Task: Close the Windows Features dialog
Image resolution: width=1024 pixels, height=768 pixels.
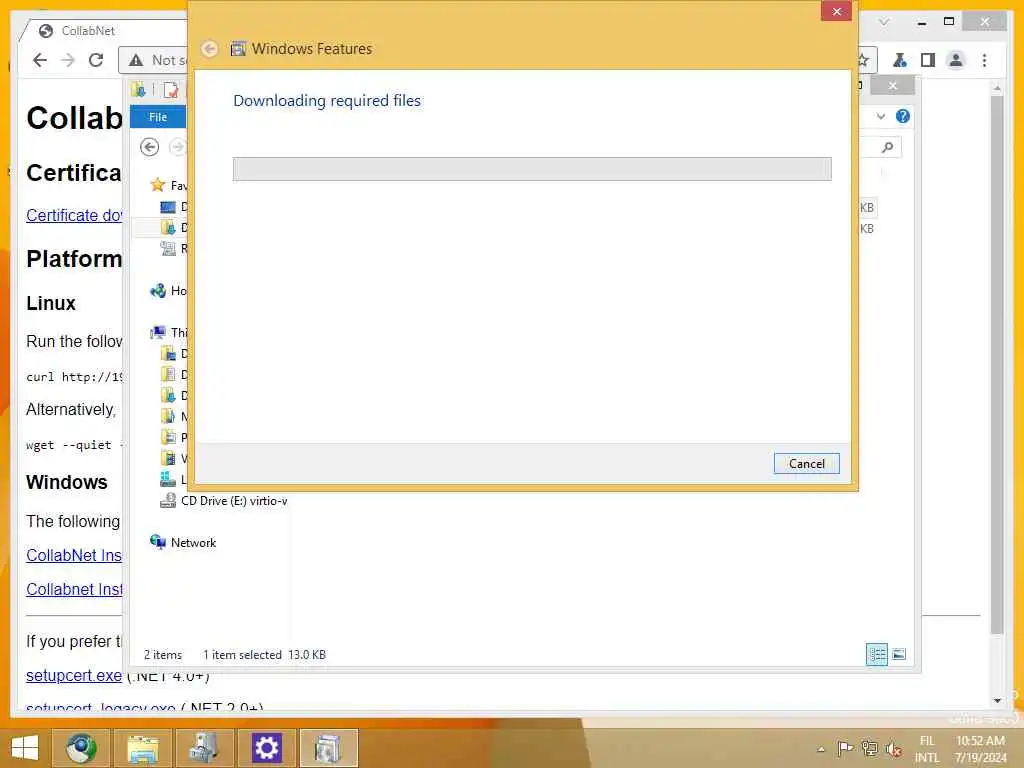Action: tap(836, 12)
